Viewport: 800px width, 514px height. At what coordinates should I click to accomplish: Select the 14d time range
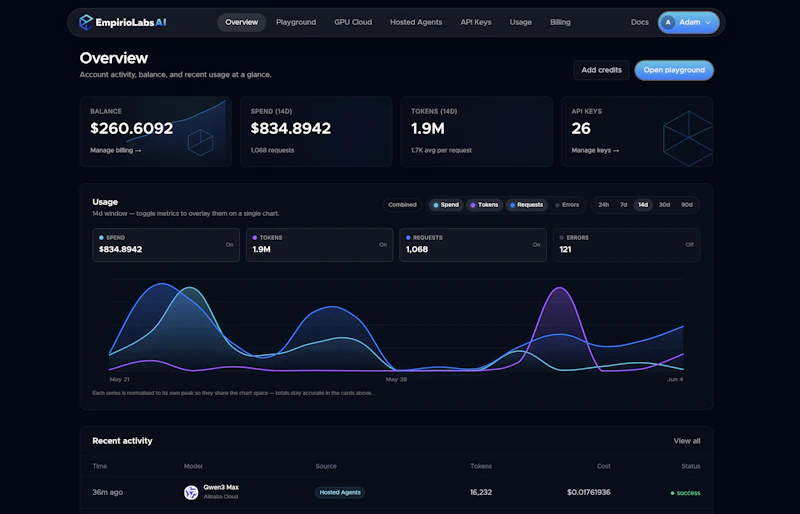coord(643,205)
